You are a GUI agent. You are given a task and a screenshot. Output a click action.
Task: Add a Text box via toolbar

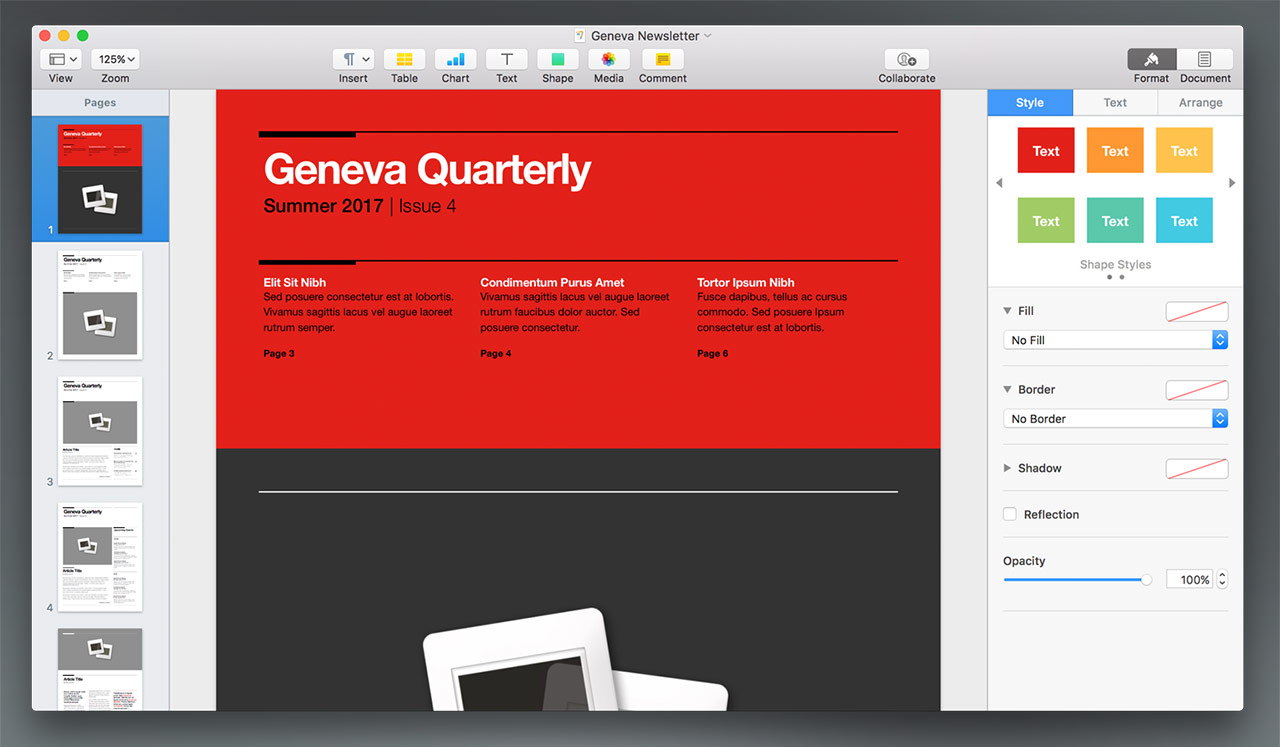tap(507, 60)
